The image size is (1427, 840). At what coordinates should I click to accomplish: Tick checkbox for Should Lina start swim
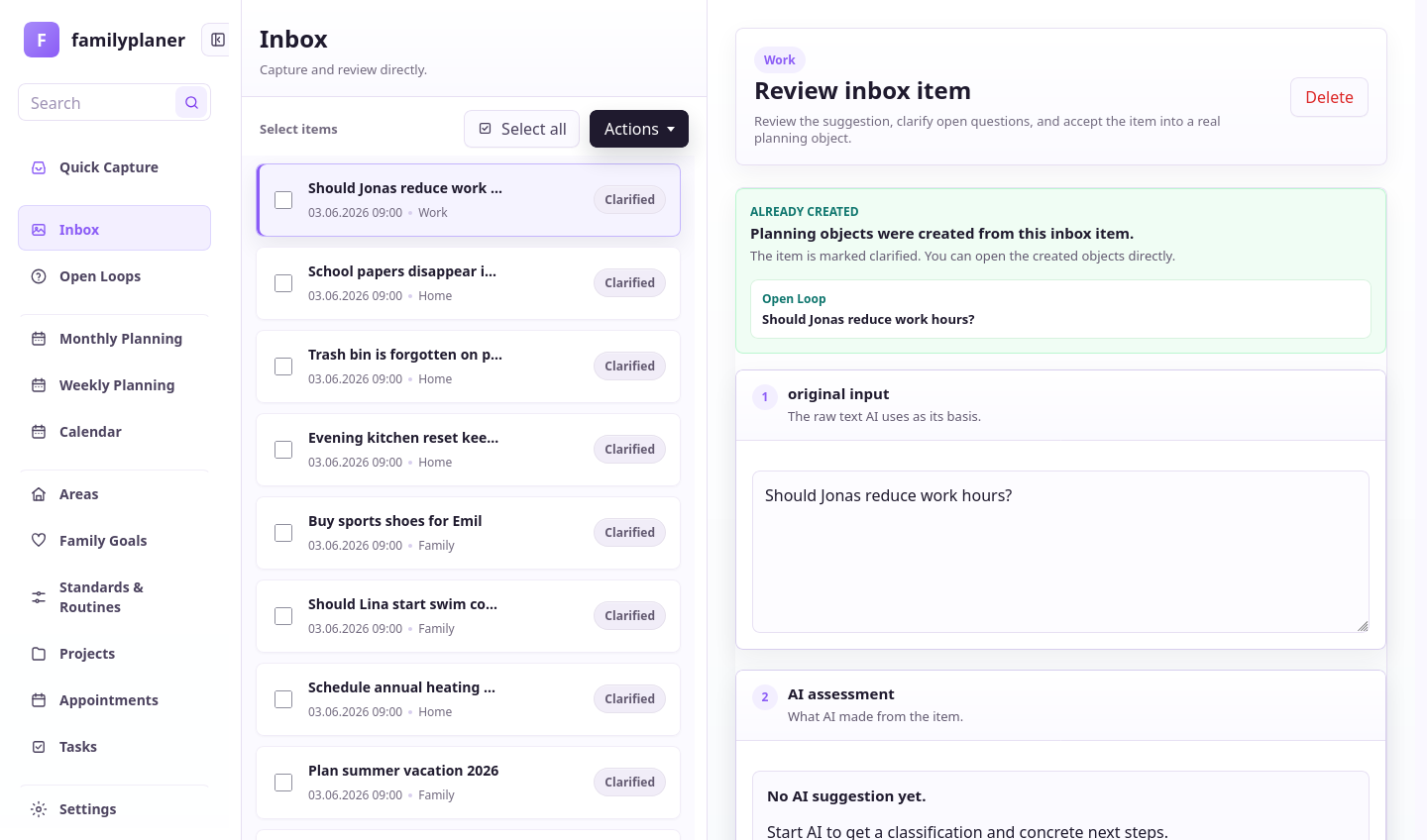[283, 616]
